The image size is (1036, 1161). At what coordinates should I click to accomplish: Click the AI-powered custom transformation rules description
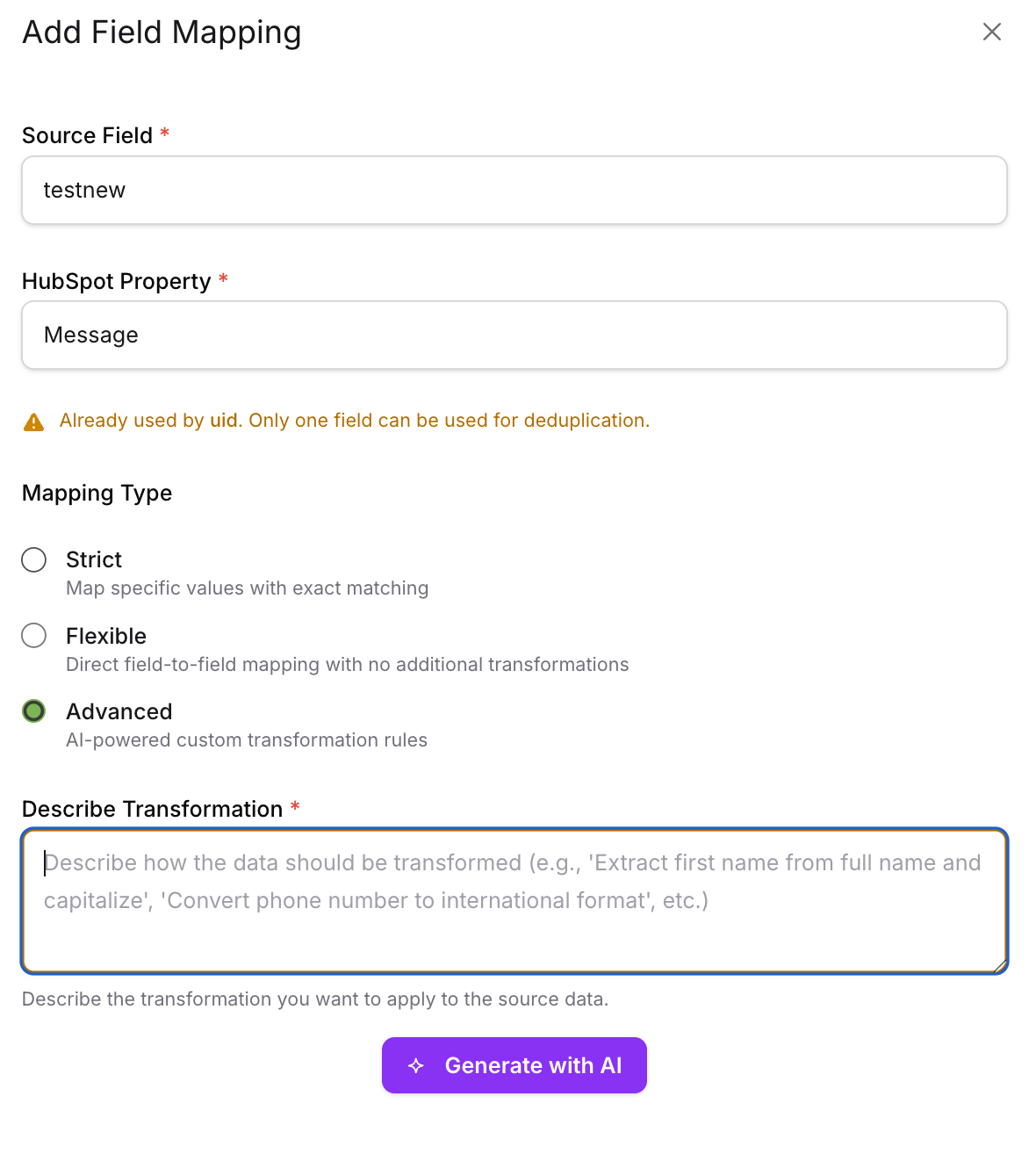click(247, 740)
